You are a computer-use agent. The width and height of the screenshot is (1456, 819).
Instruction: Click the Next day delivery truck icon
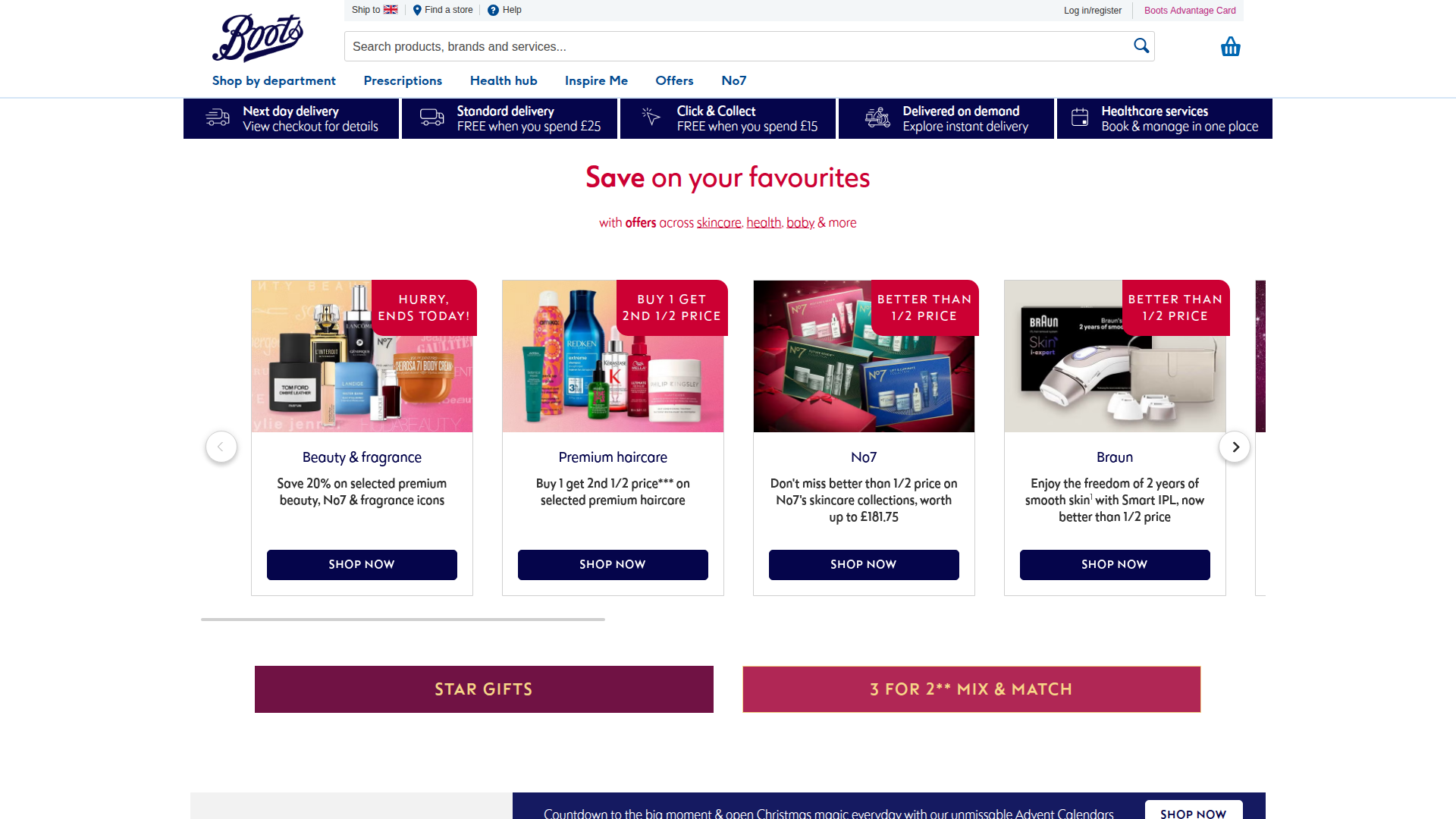218,118
